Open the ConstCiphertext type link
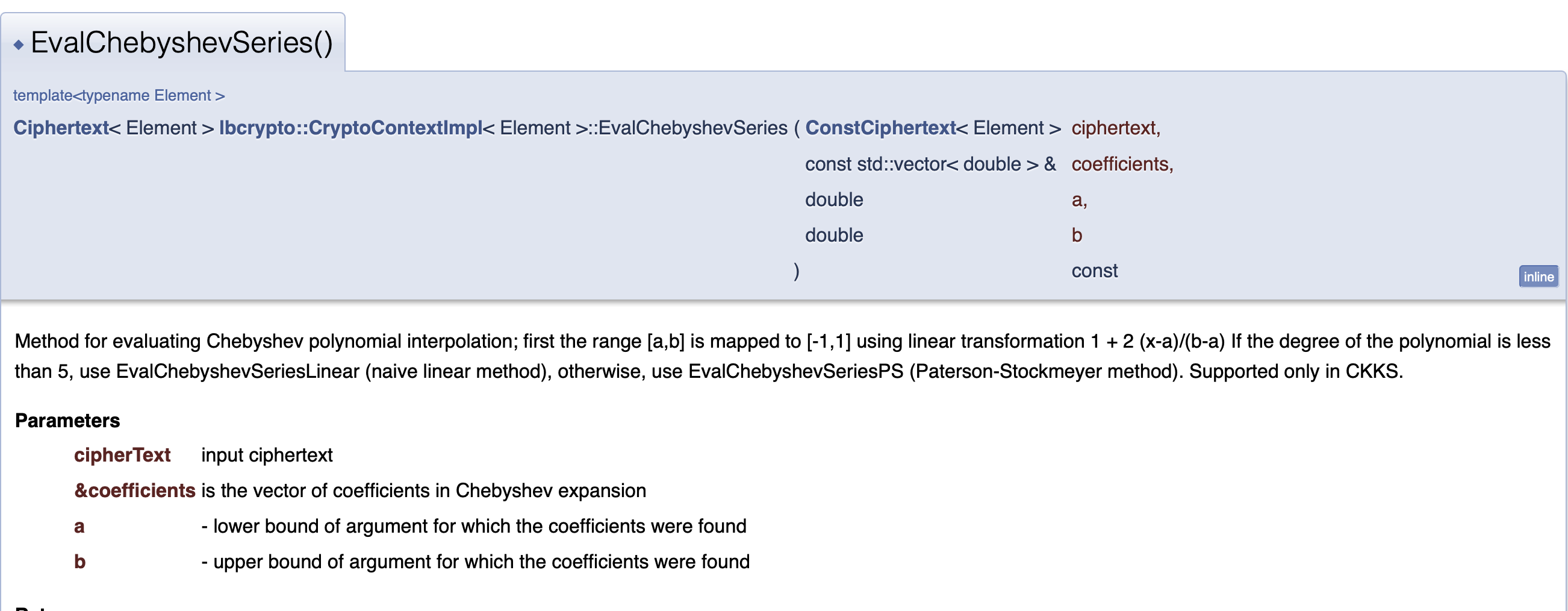 tap(880, 128)
